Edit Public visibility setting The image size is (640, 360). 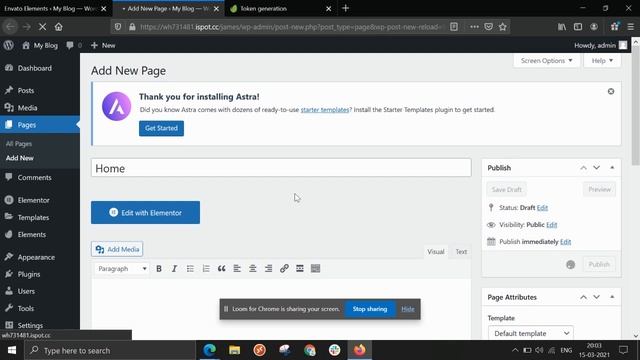(x=551, y=225)
